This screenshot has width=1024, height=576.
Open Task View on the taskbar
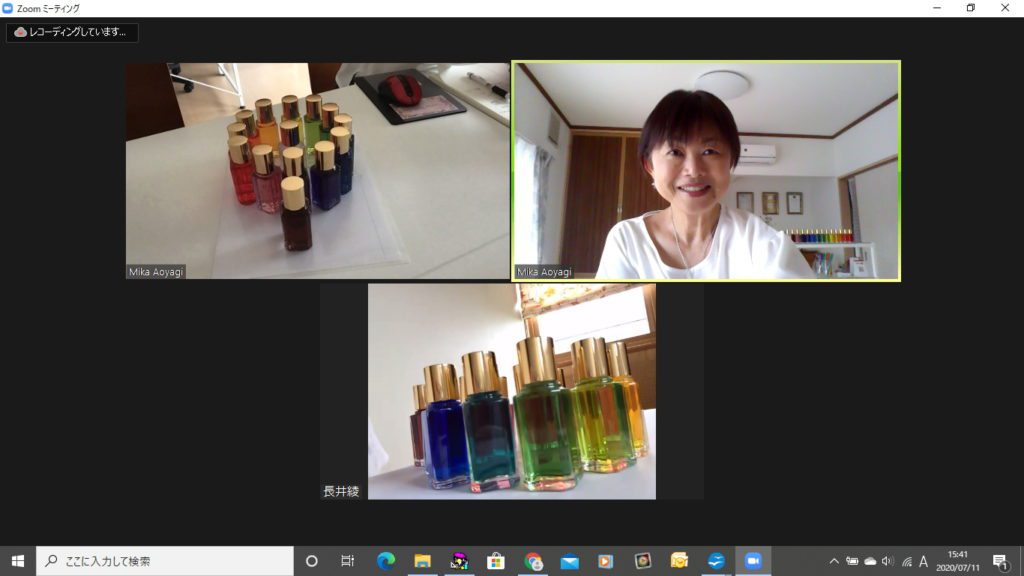point(347,561)
